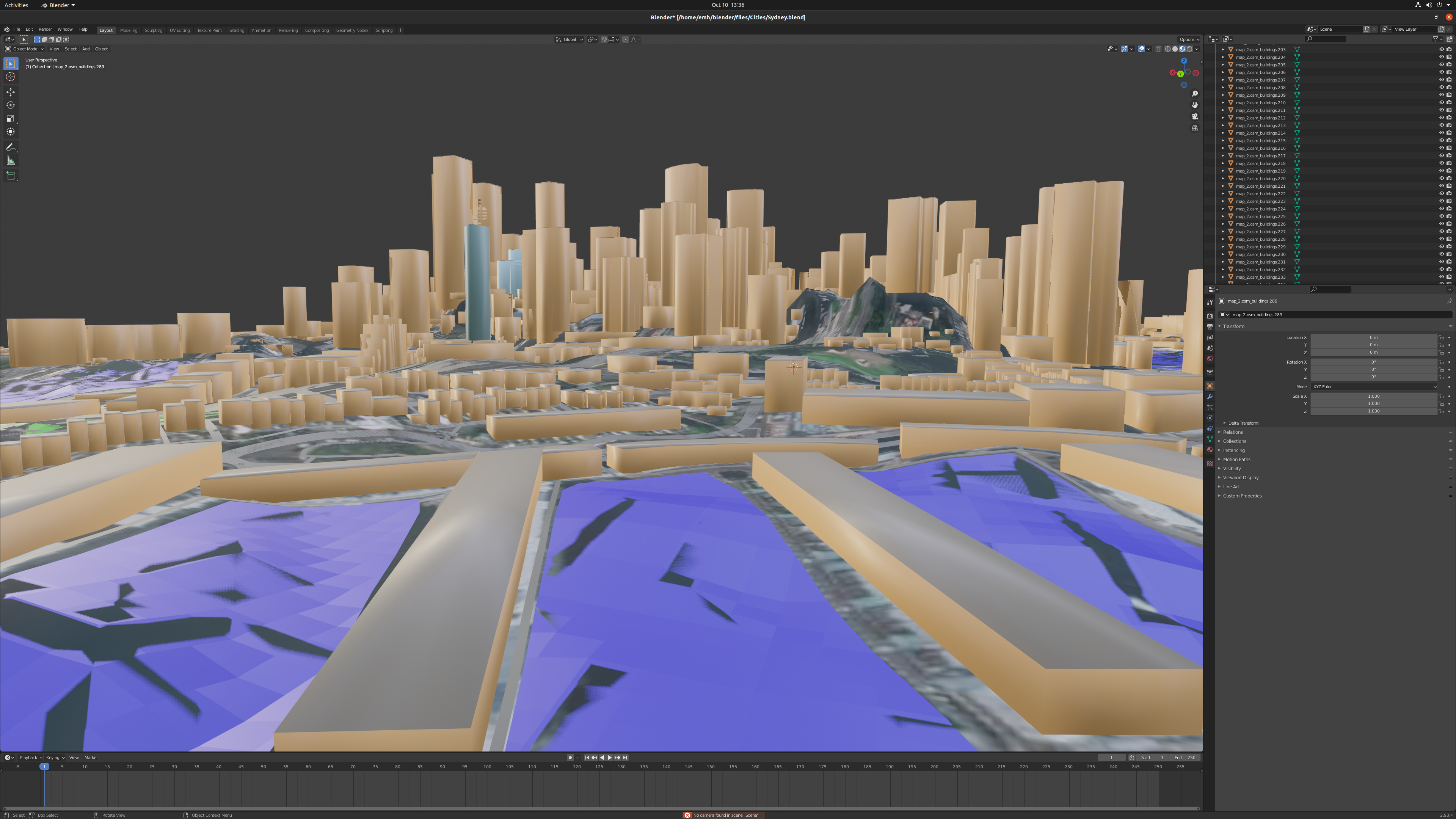Open the Material properties tab

1210,450
